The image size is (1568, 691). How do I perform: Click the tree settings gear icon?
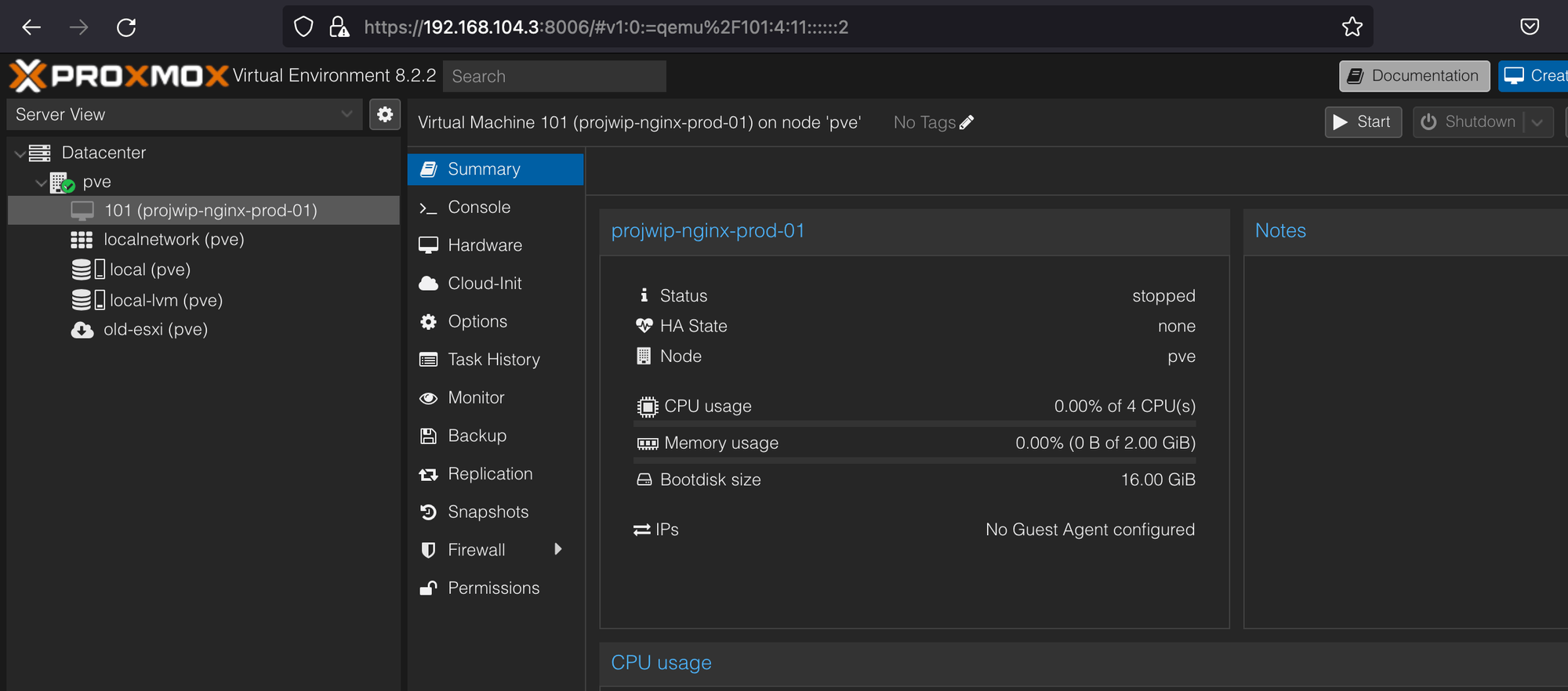(x=385, y=114)
